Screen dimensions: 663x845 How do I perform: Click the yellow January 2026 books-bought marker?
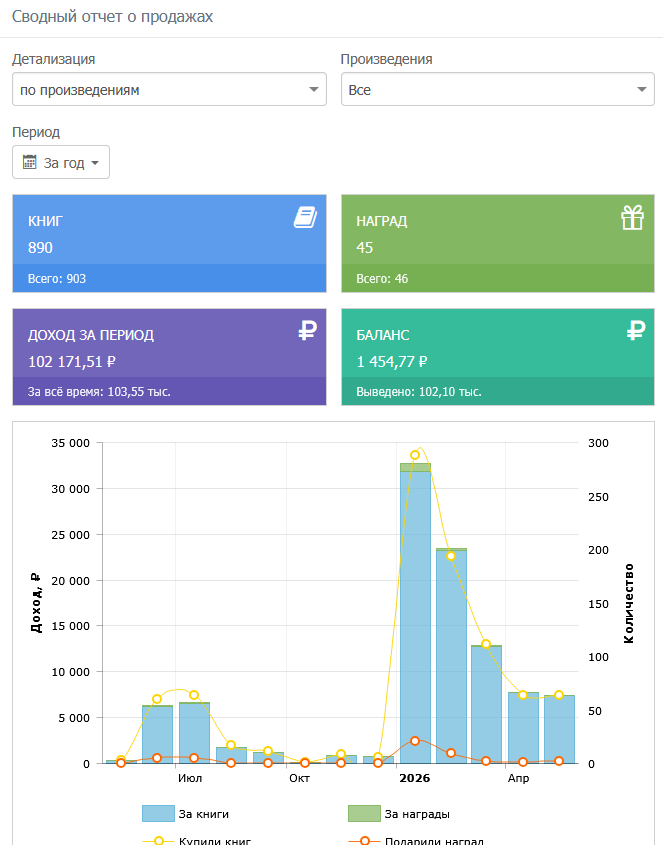(415, 455)
